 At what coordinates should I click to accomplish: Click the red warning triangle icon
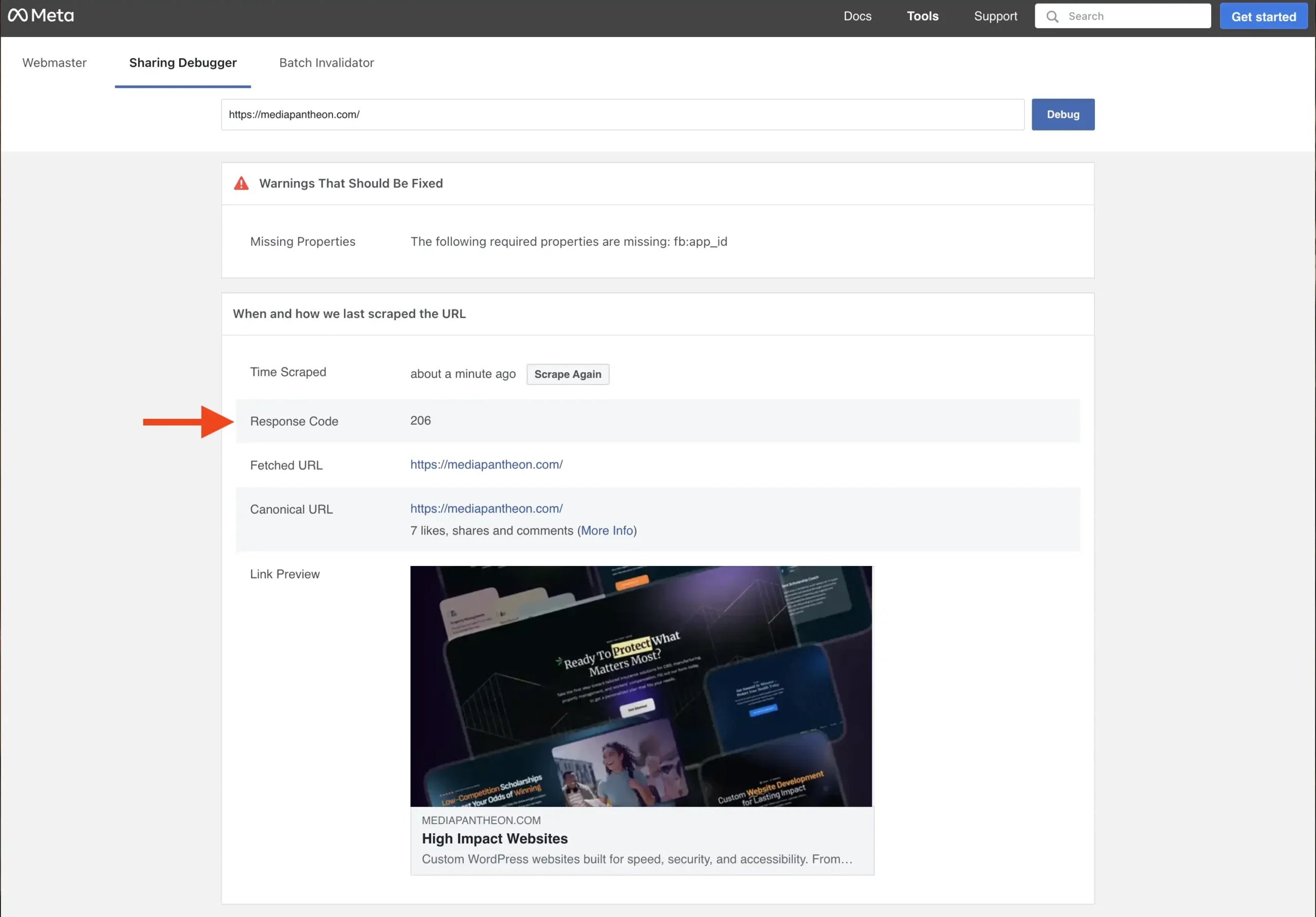241,184
